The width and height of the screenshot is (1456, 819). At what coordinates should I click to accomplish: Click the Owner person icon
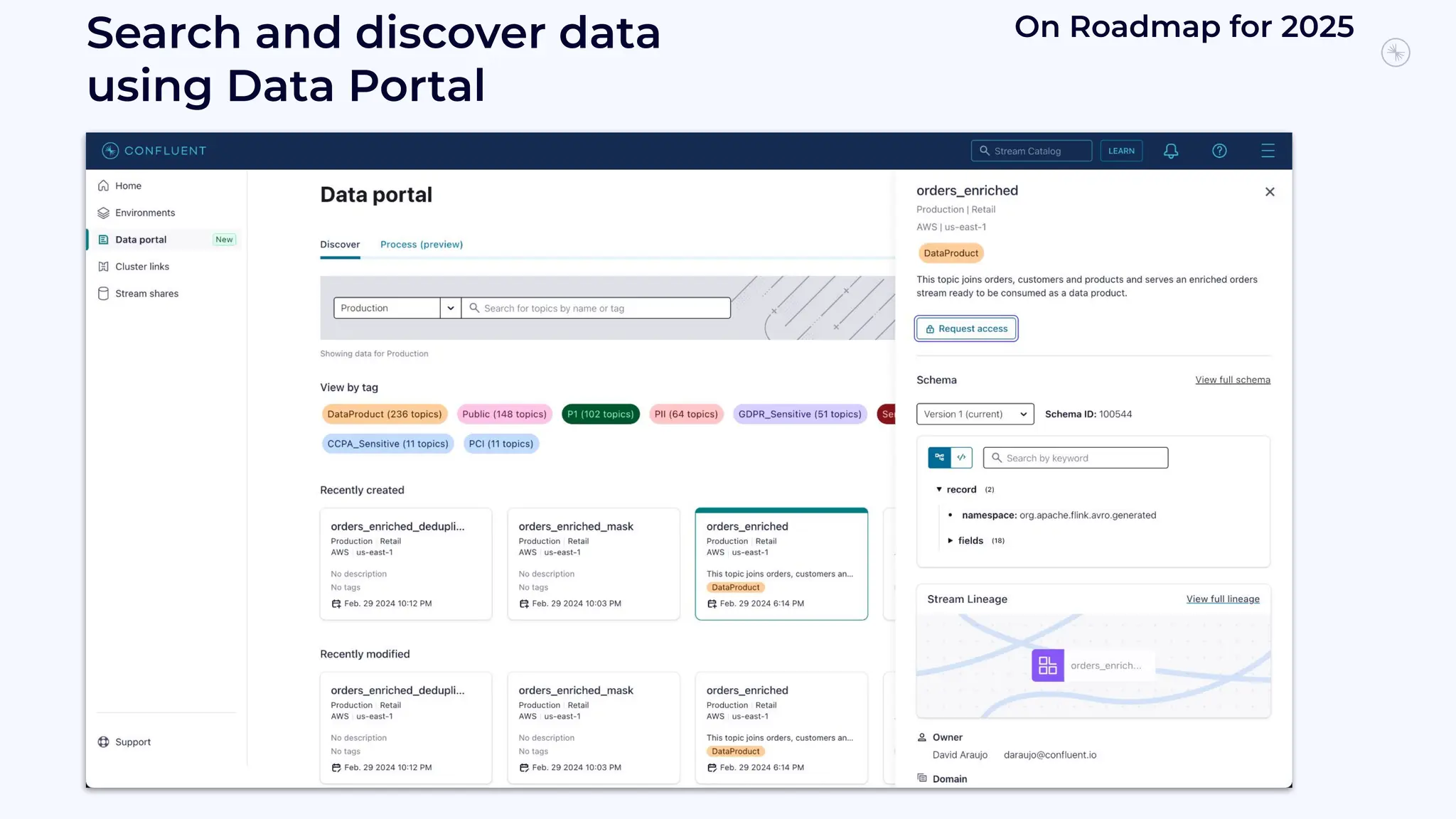(x=922, y=737)
